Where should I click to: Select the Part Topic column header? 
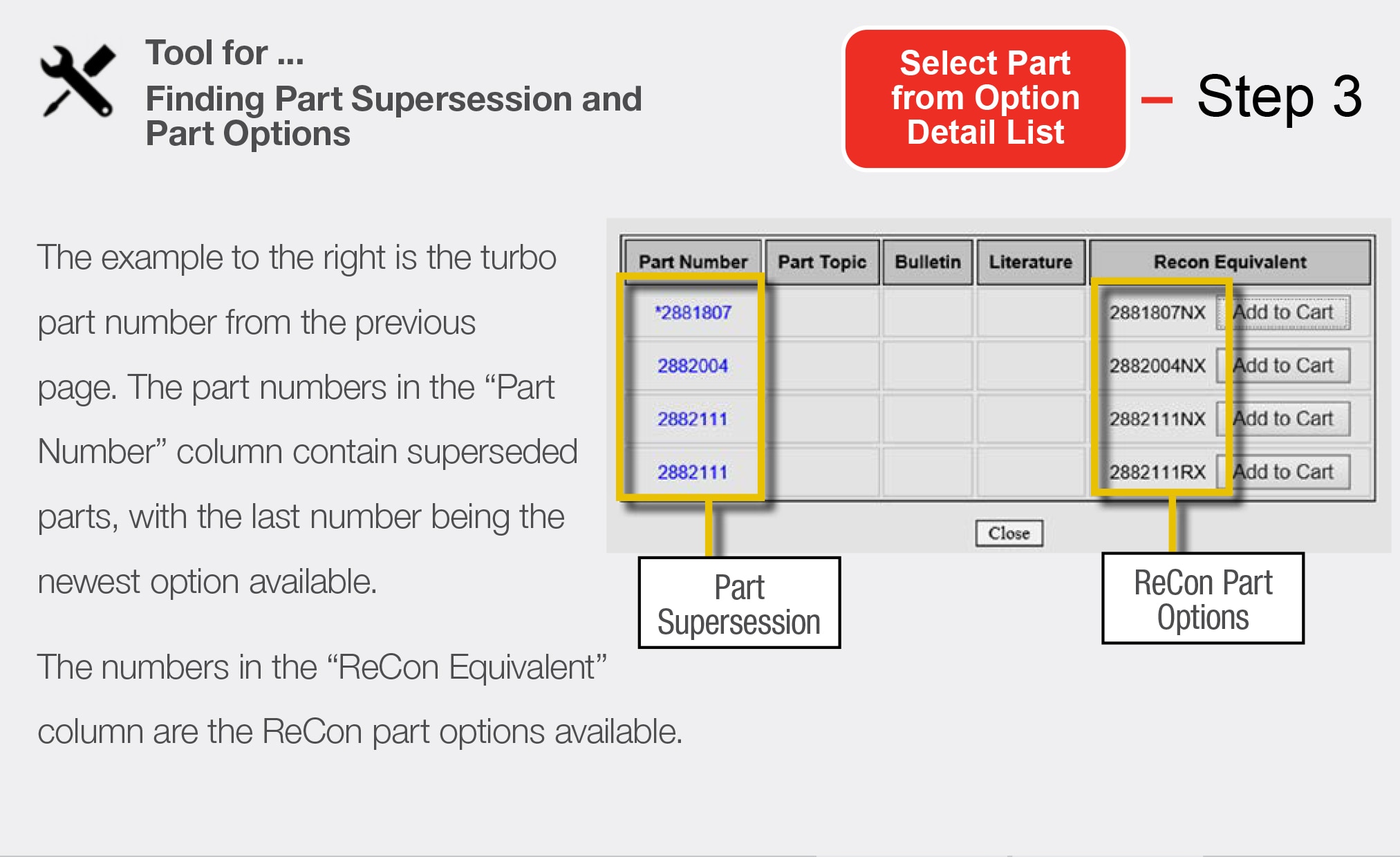822,262
